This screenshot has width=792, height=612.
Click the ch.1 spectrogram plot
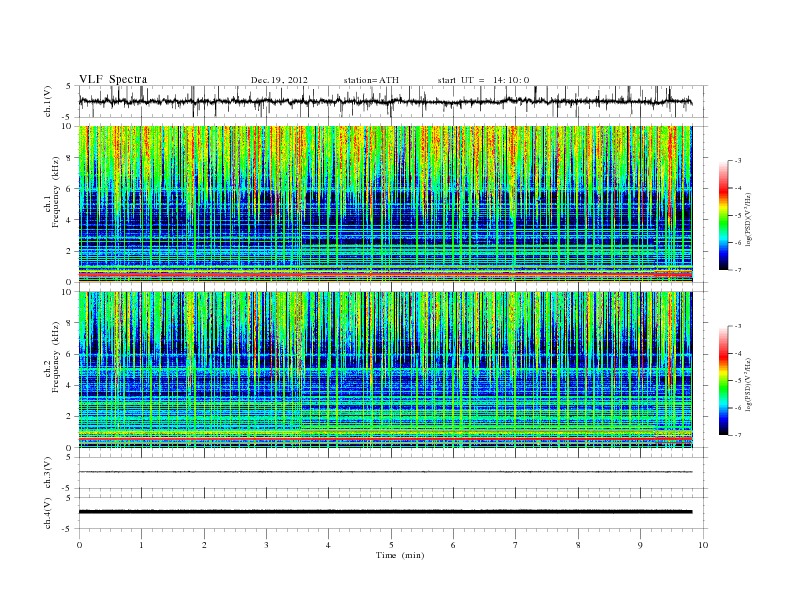pyautogui.click(x=385, y=204)
